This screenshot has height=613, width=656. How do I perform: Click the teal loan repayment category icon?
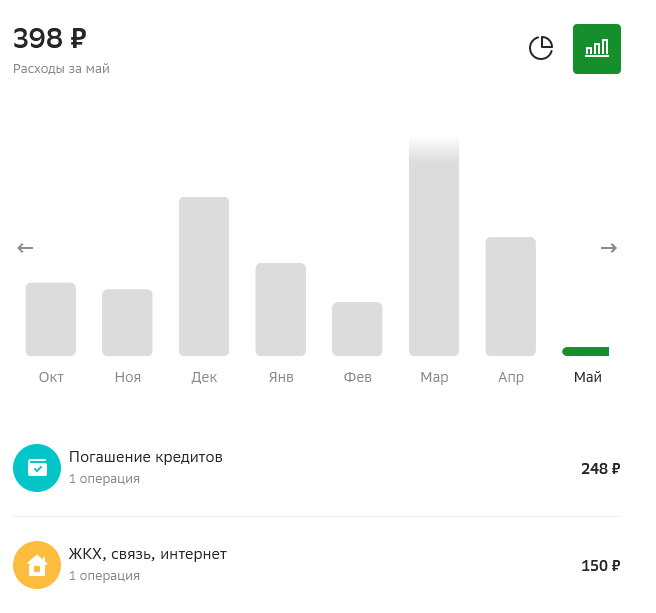(37, 468)
